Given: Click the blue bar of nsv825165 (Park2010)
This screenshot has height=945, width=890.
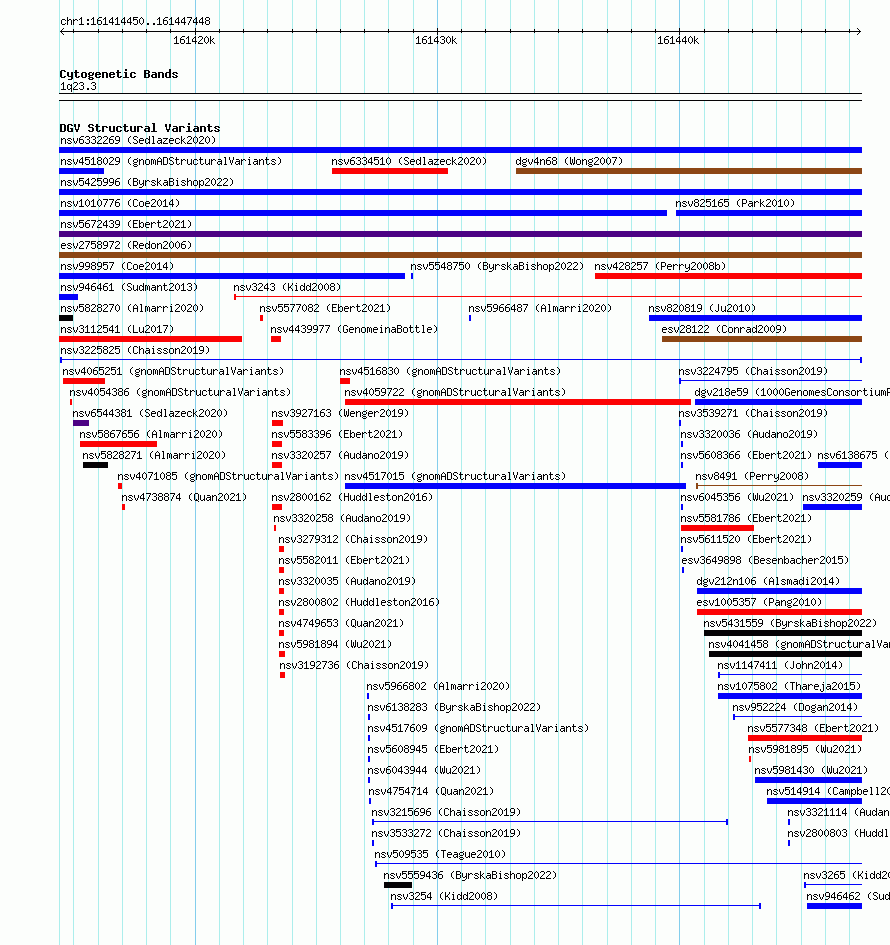Looking at the screenshot, I should tap(769, 213).
